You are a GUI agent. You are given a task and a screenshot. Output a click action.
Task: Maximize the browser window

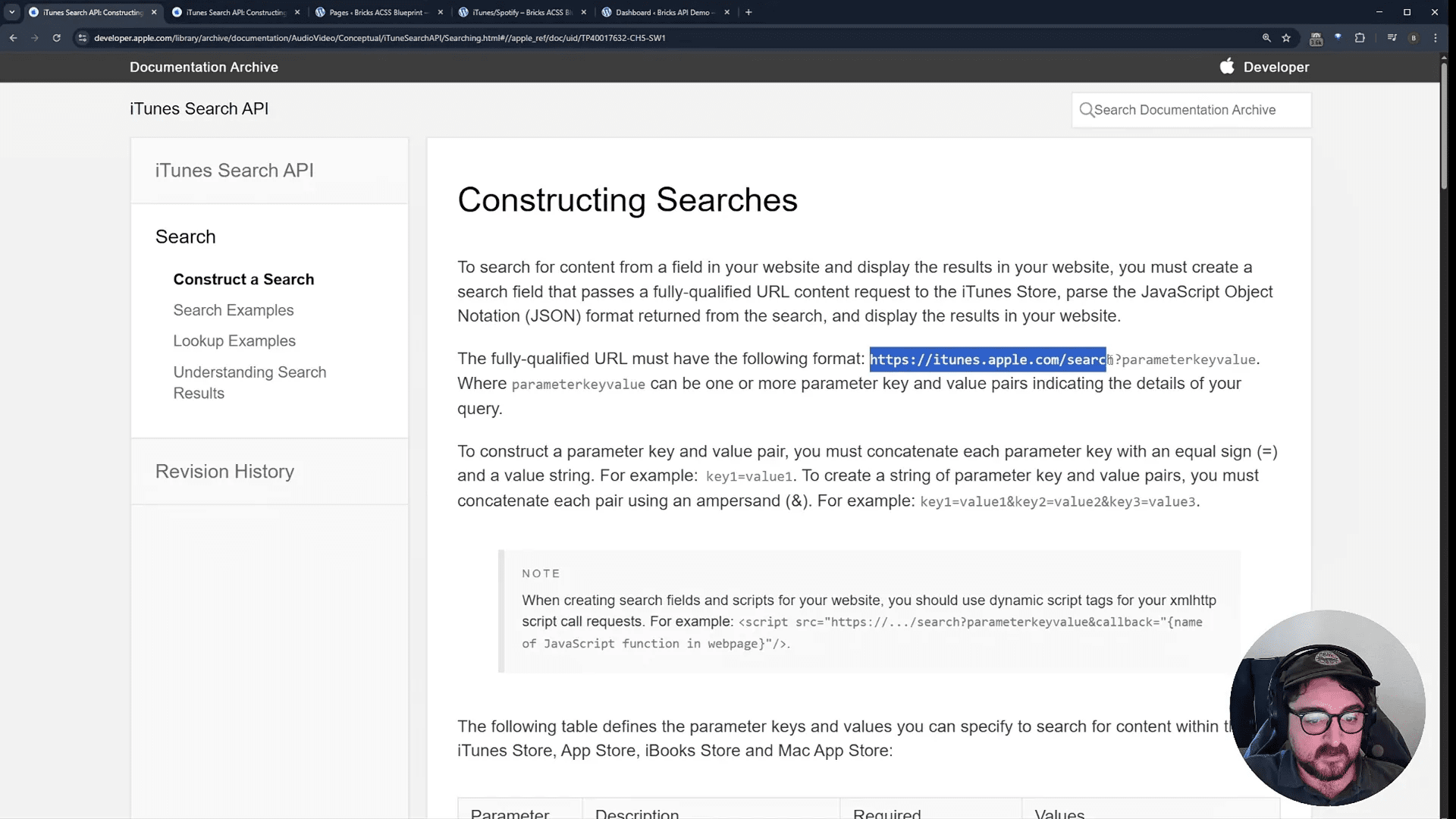(1407, 12)
